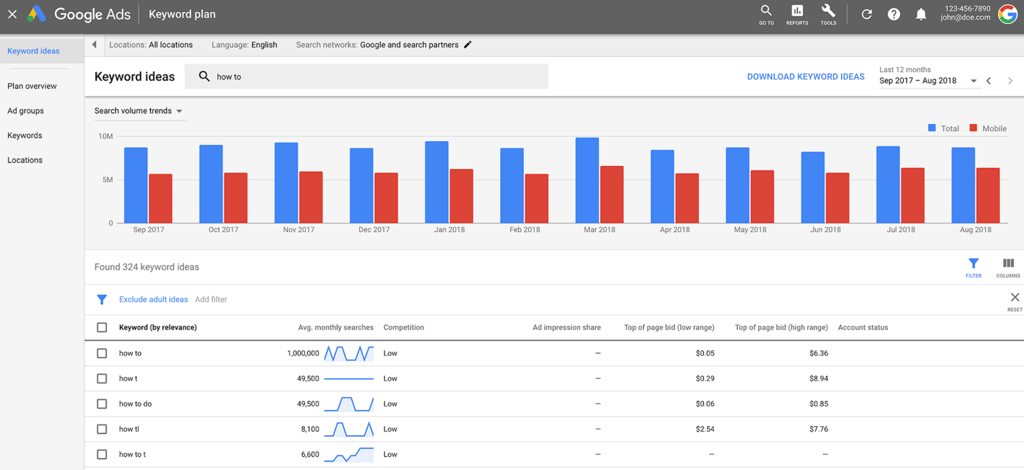Click the trend sparkline for 'how to do'

click(x=349, y=404)
